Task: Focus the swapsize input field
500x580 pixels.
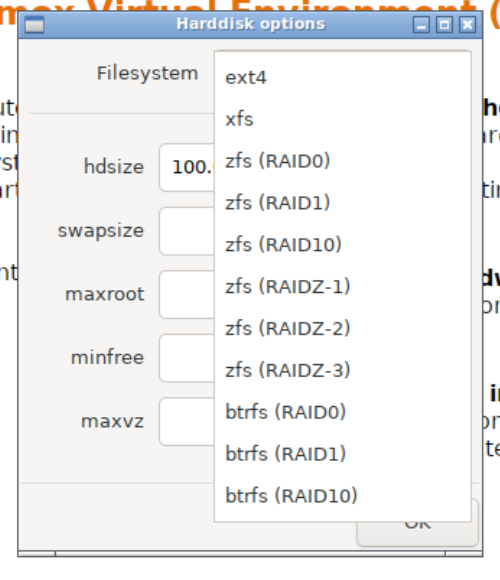Action: [187, 231]
